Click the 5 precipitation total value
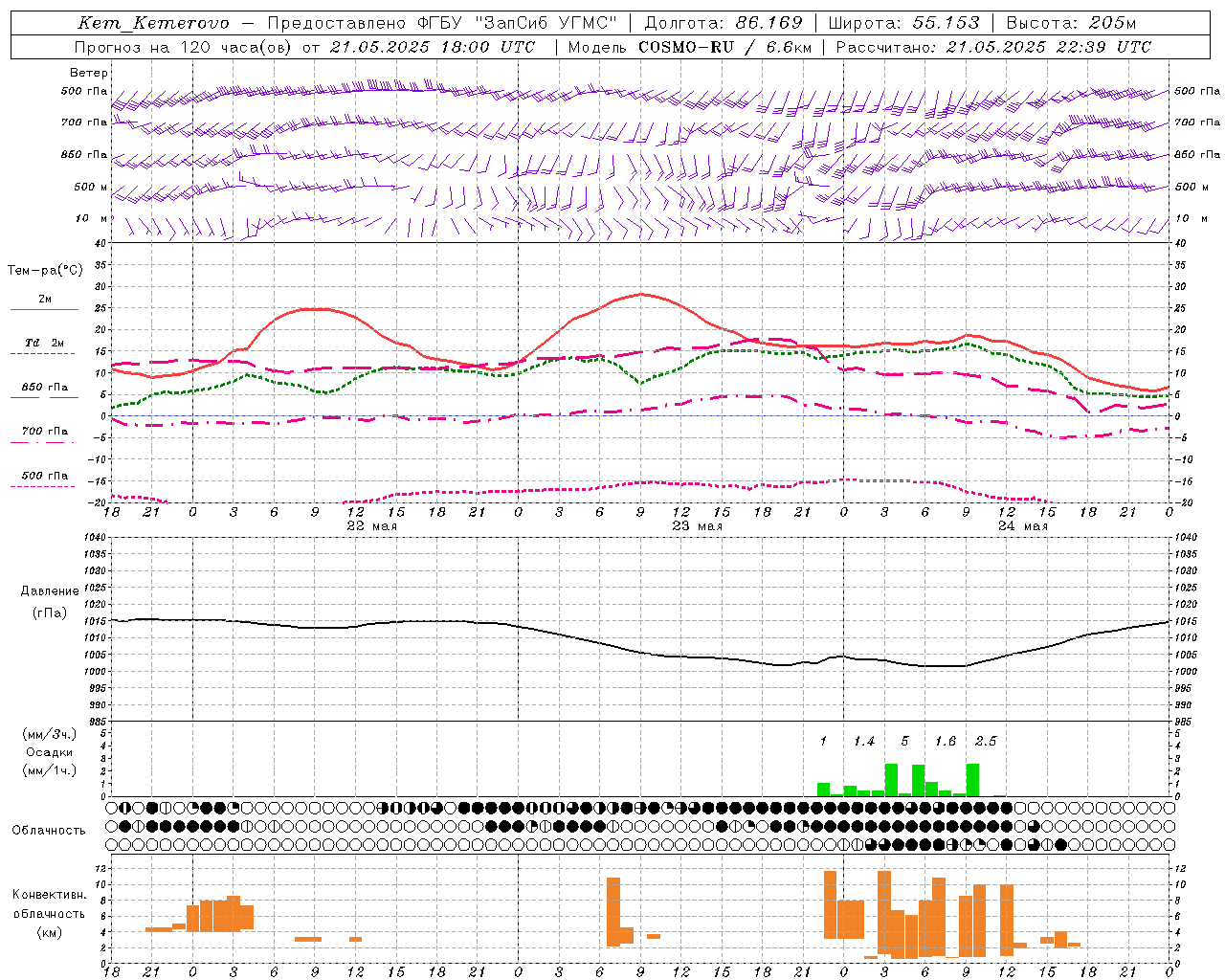This screenshot has width=1225, height=980. 905,742
